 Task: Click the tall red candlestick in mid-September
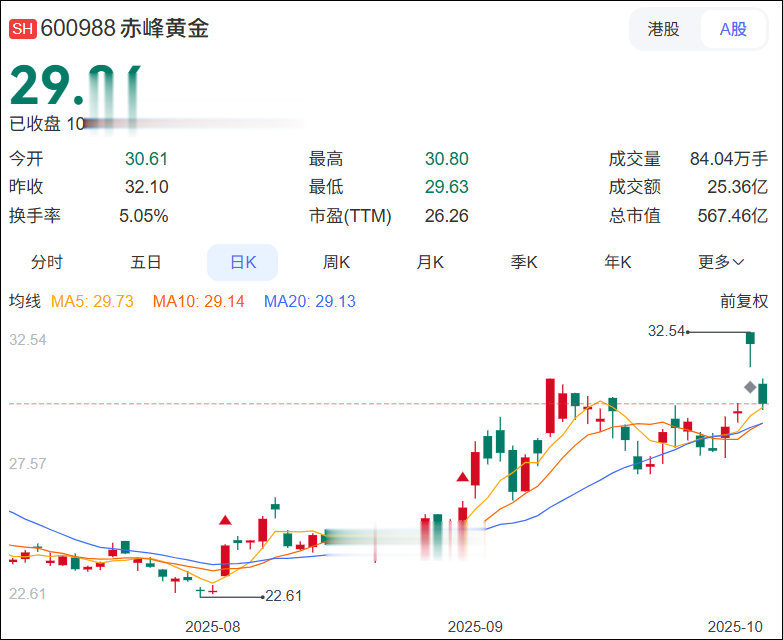550,406
